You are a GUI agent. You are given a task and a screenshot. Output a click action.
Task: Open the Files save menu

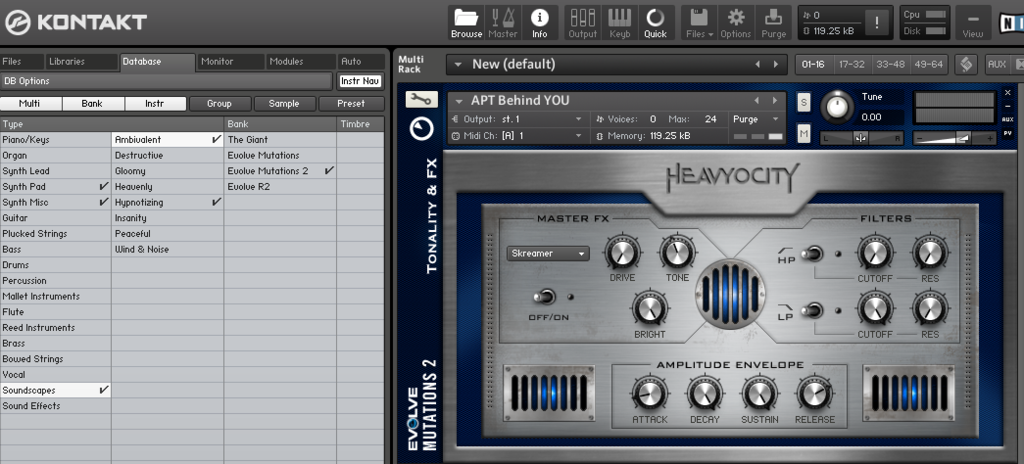click(699, 23)
